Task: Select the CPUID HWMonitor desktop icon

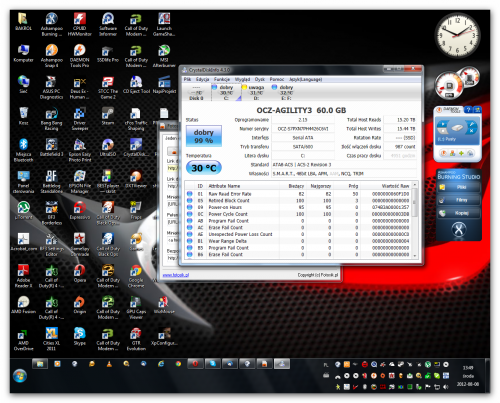Action: pos(80,24)
